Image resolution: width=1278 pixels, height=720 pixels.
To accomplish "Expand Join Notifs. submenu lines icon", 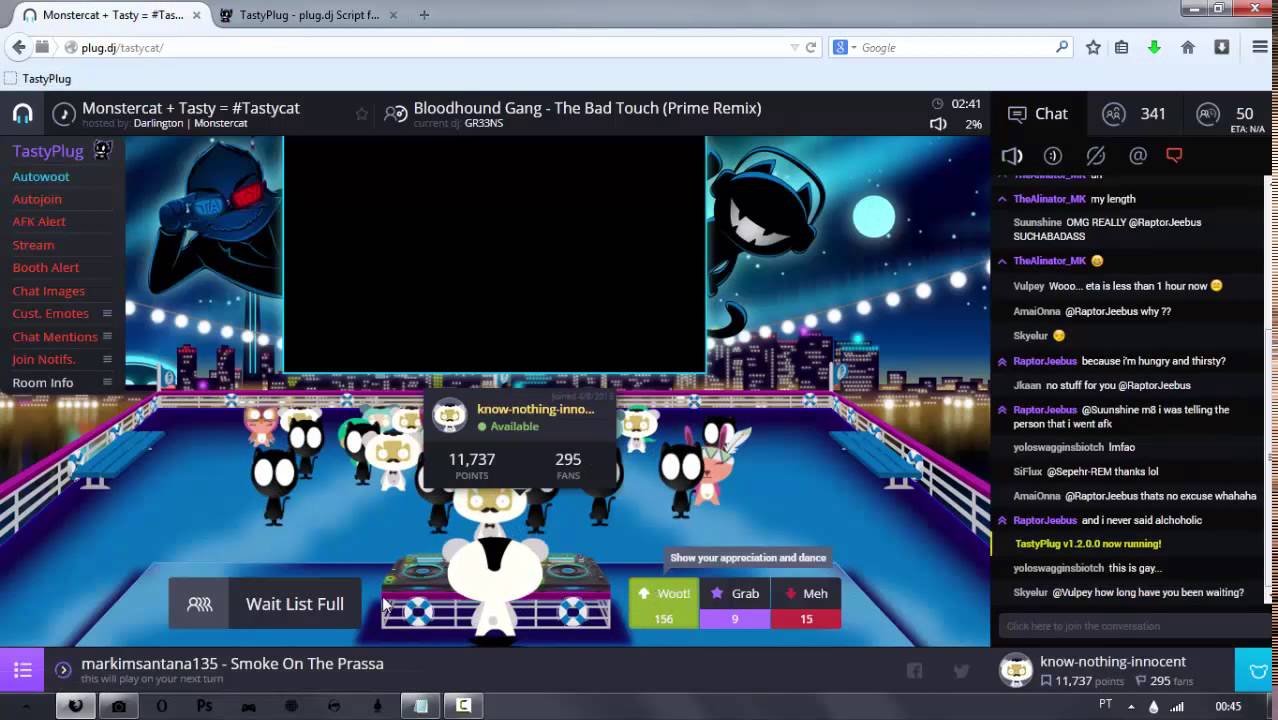I will coord(107,359).
